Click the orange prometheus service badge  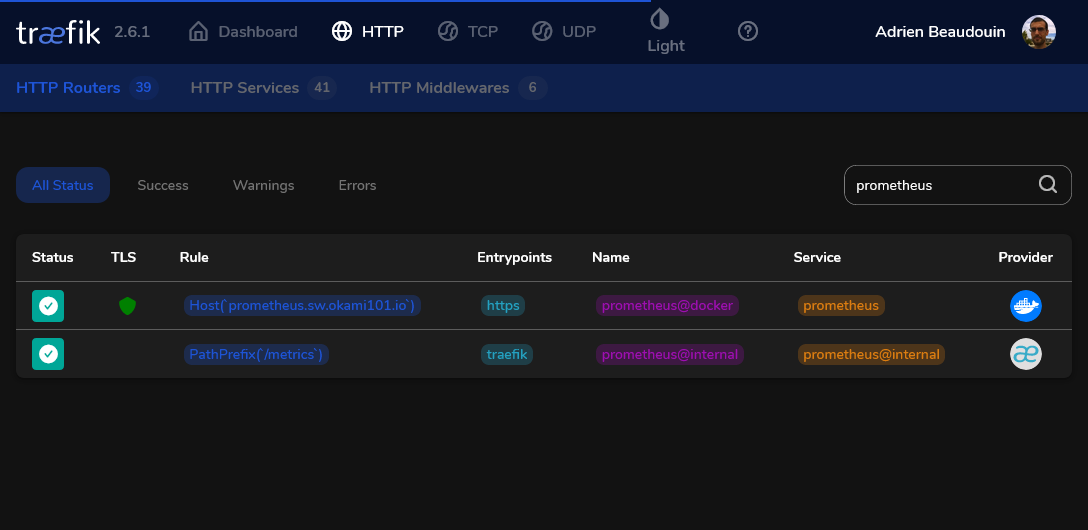(841, 305)
